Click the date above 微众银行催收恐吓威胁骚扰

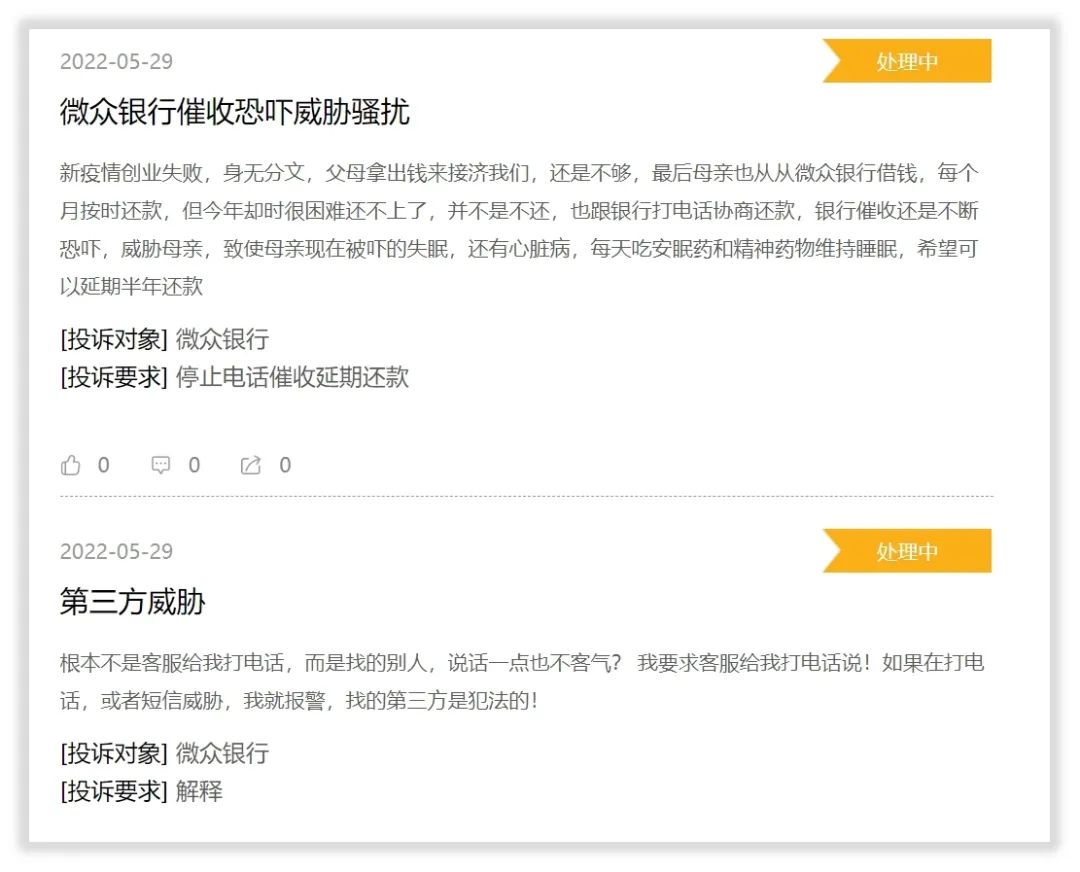click(x=116, y=61)
